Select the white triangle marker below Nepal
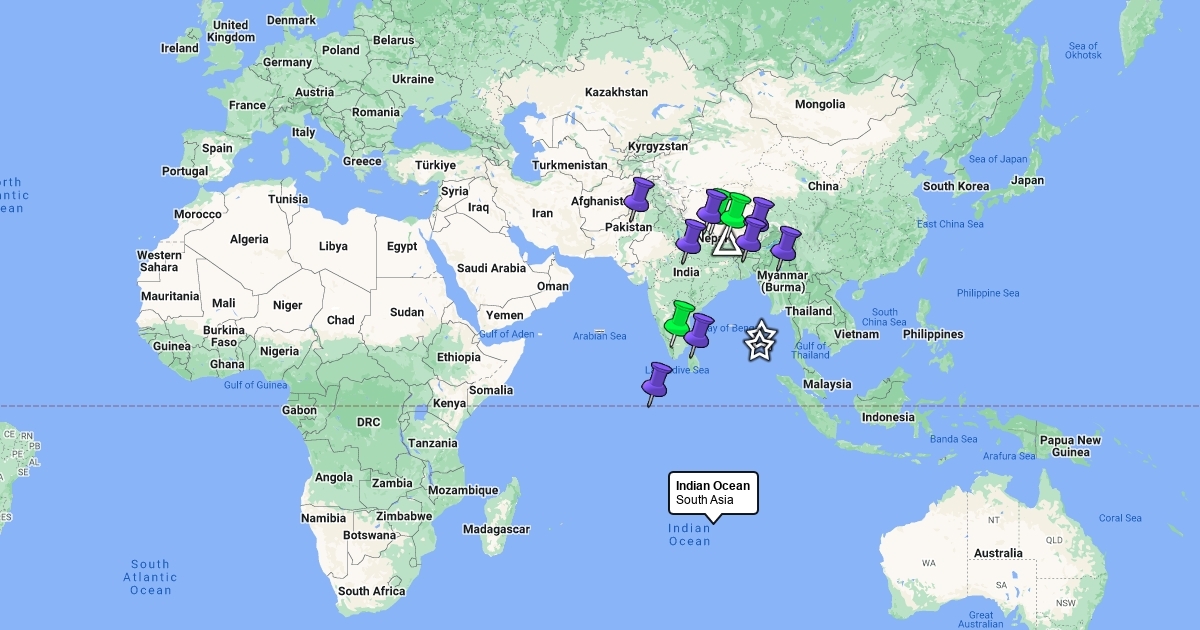Image resolution: width=1200 pixels, height=630 pixels. 726,242
